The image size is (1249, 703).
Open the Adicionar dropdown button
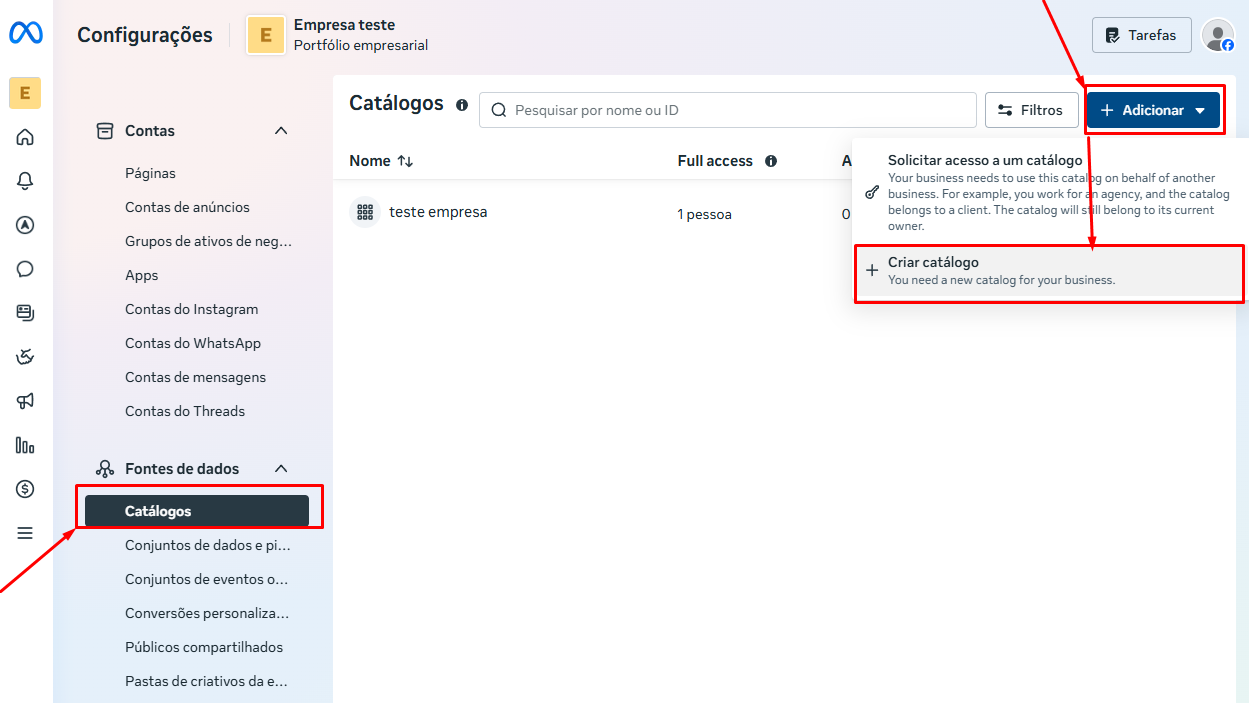pos(1153,110)
